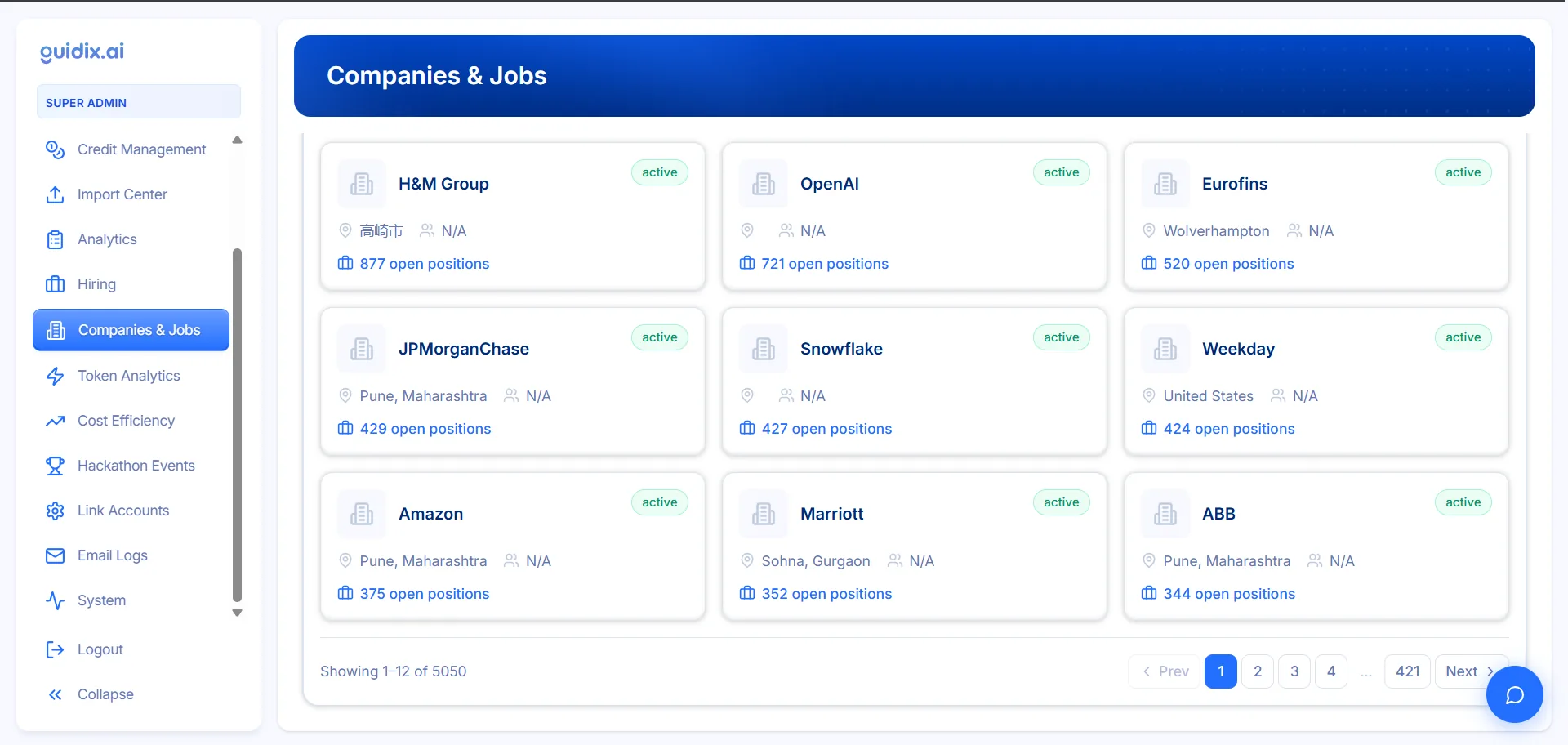This screenshot has height=745, width=1568.
Task: Click the H&M Group building icon
Action: coord(362,184)
